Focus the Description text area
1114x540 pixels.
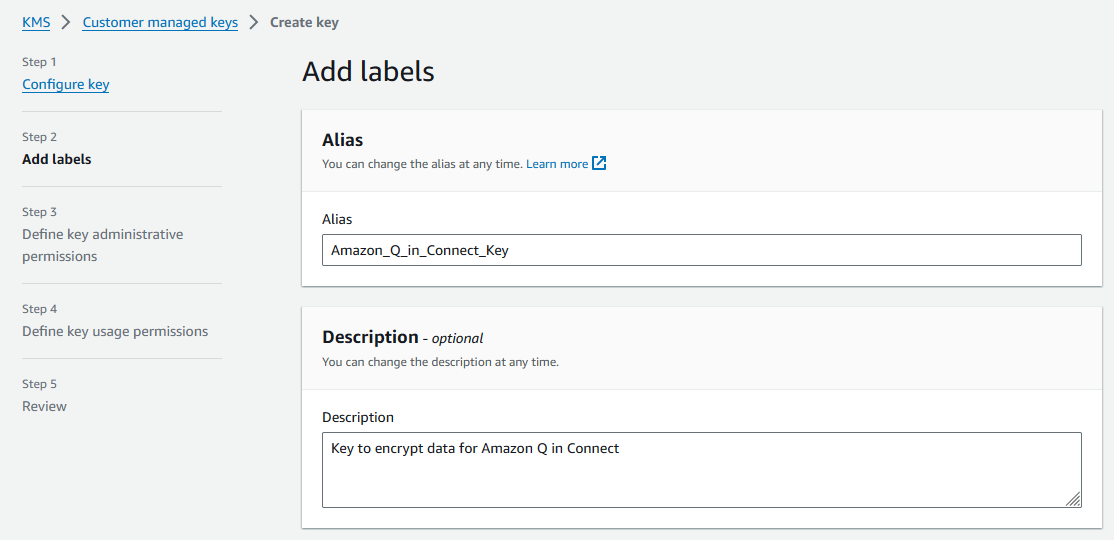[701, 470]
